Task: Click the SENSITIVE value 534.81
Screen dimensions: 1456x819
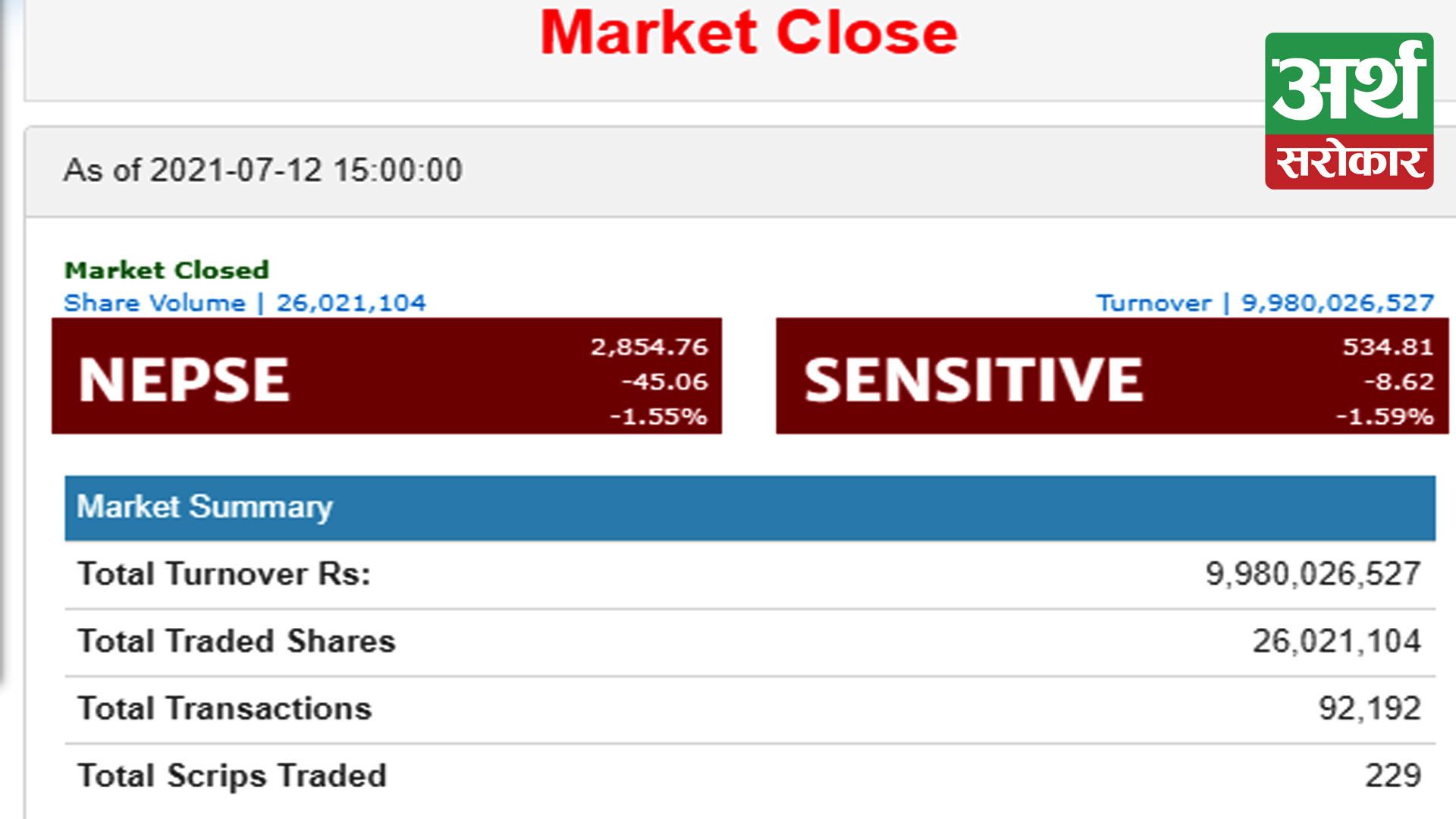Action: pos(1388,347)
